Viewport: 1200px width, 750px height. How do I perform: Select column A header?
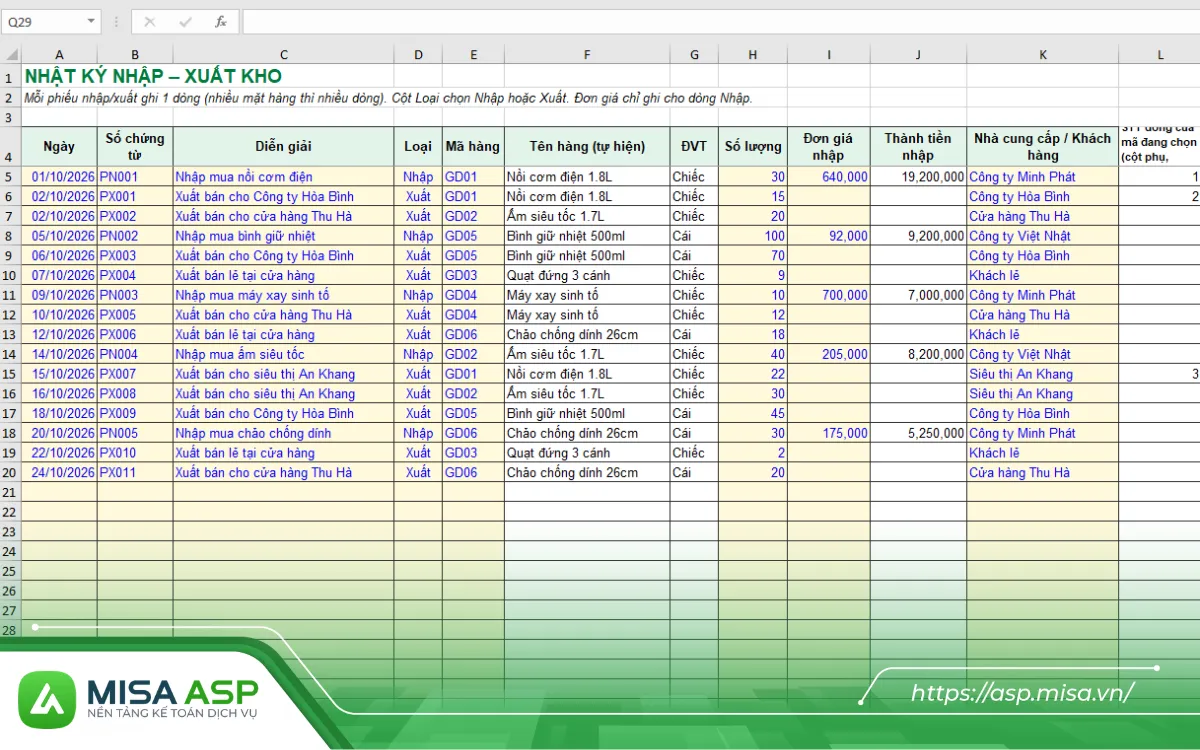point(59,55)
